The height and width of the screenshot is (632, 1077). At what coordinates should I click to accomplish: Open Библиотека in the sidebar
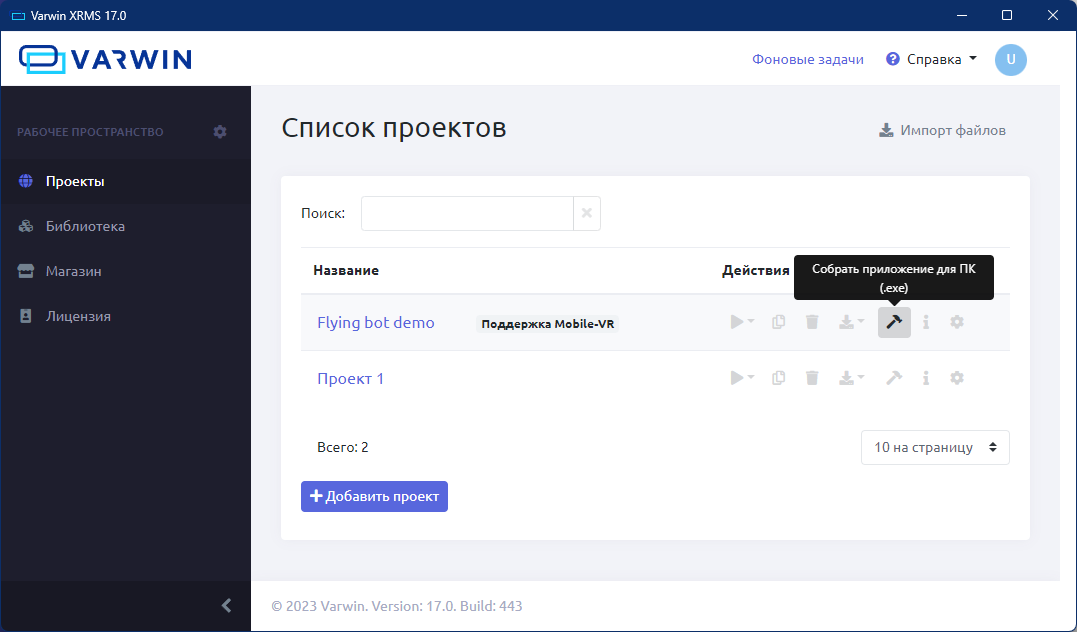click(126, 226)
